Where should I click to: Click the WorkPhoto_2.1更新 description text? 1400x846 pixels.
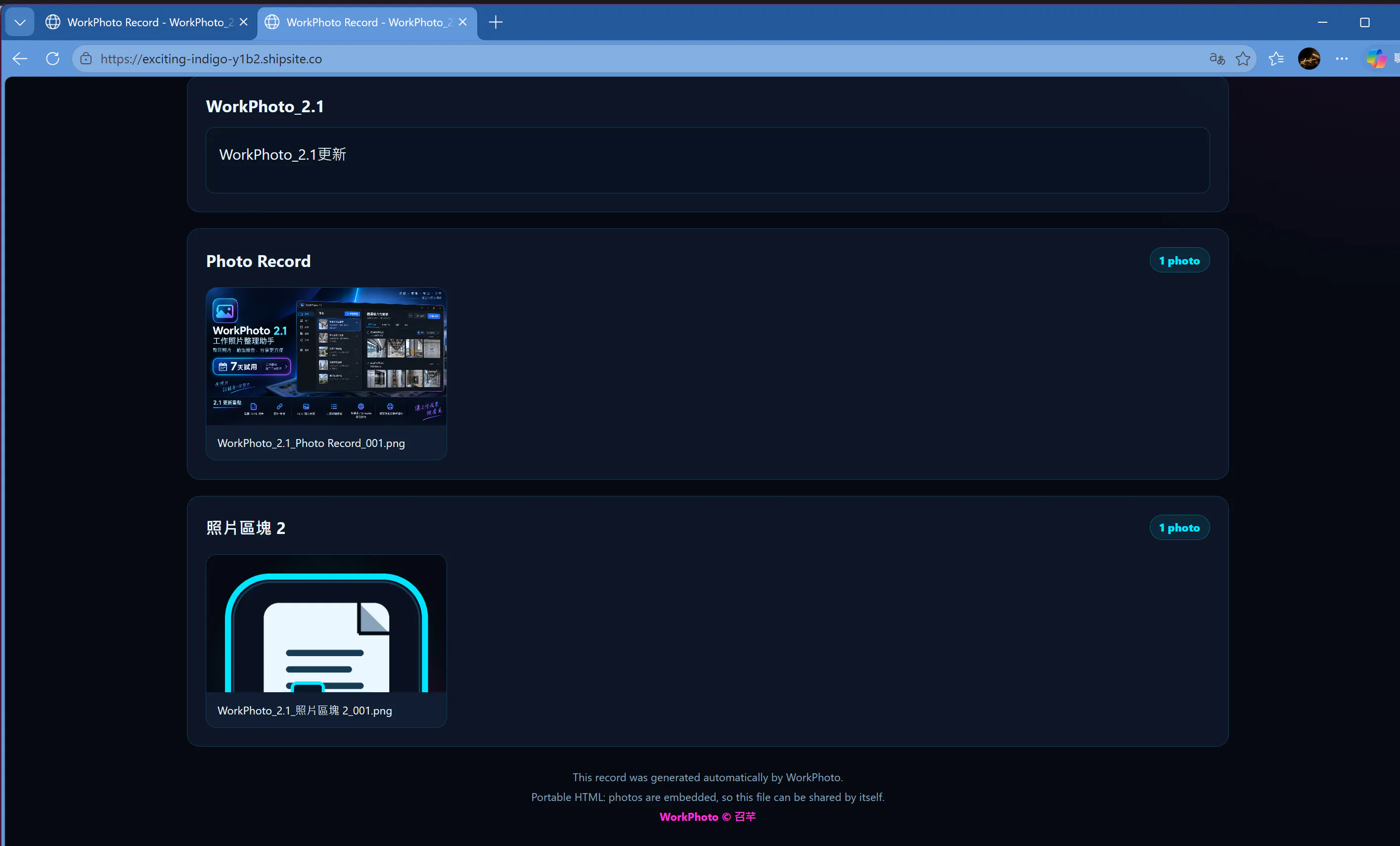point(282,155)
